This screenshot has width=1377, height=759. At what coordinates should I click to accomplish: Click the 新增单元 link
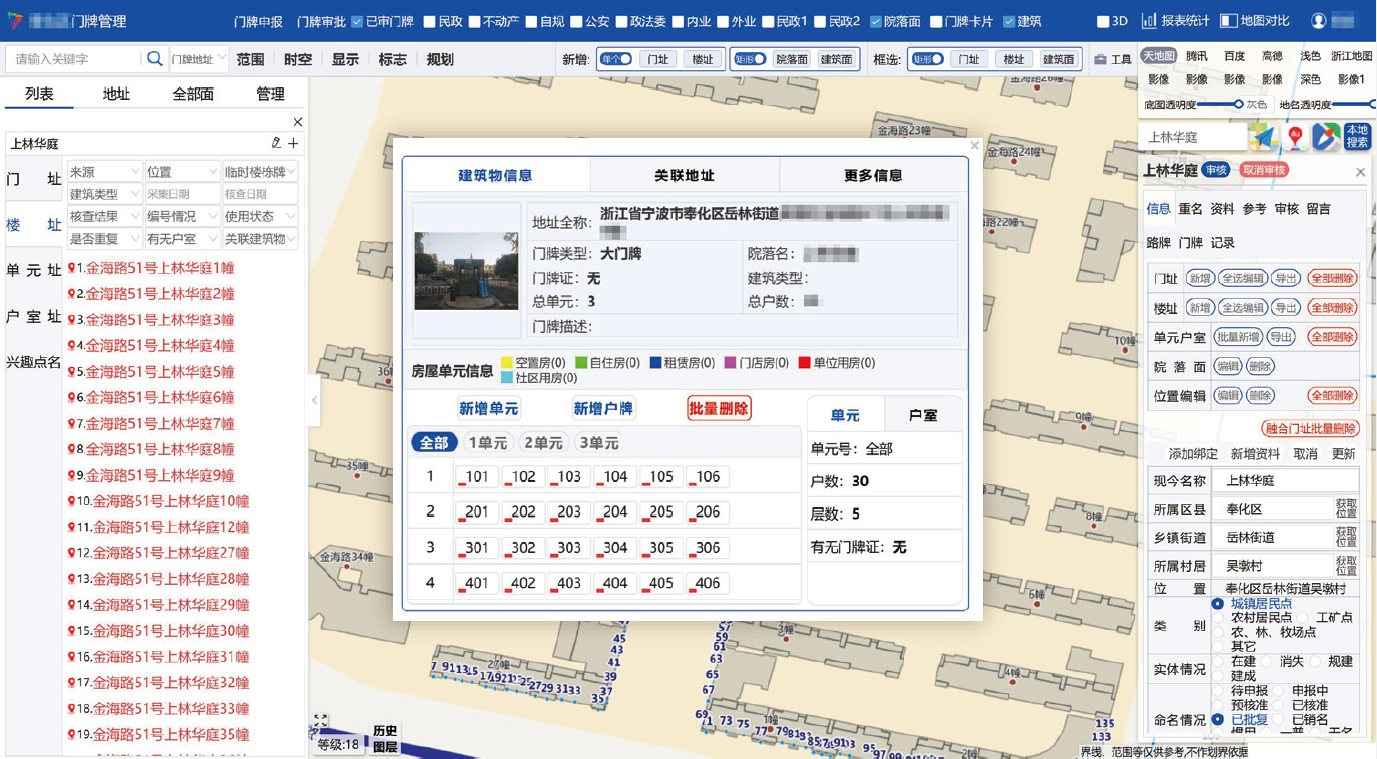(488, 408)
